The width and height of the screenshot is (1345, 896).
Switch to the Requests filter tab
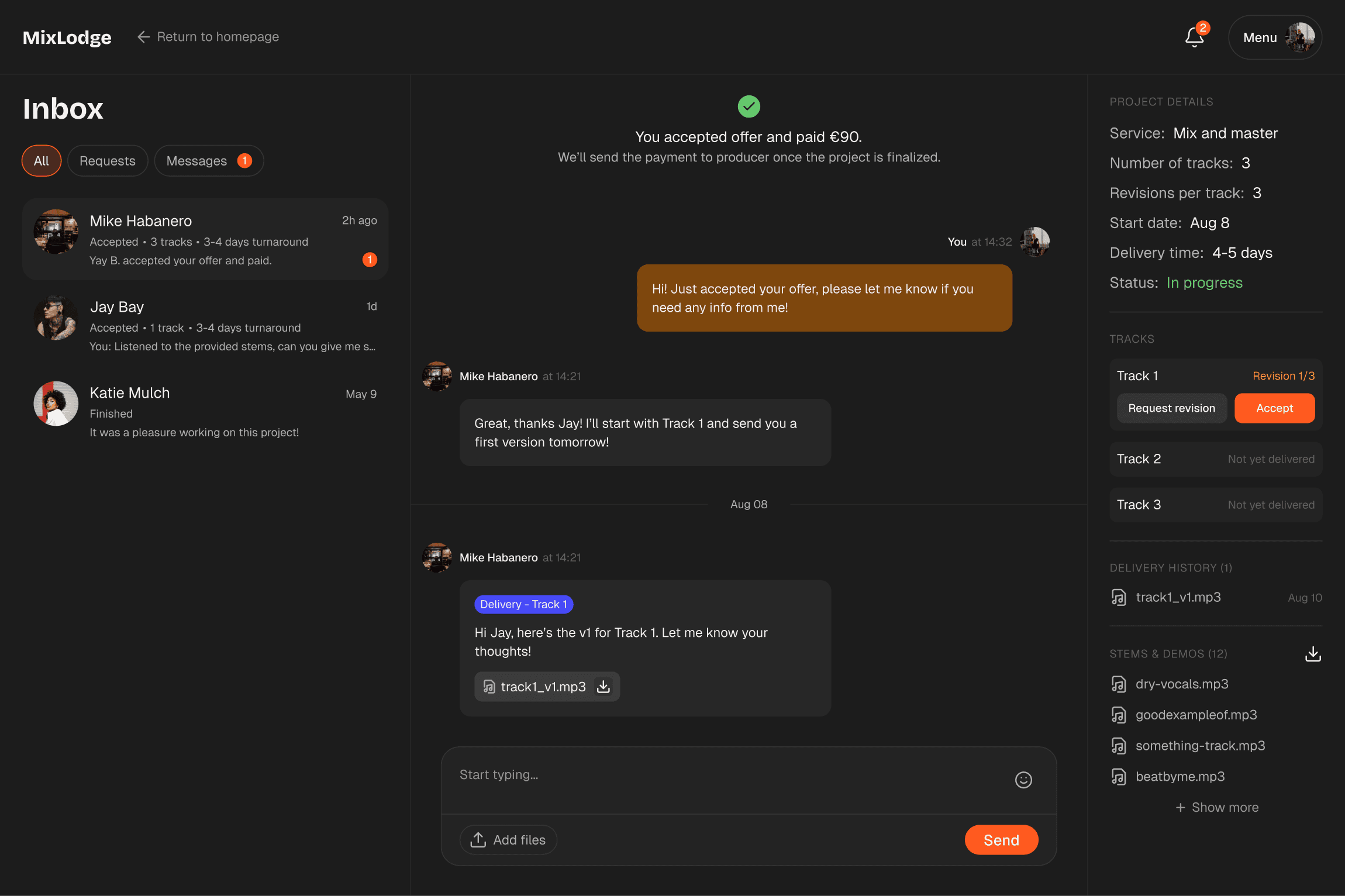pyautogui.click(x=108, y=160)
